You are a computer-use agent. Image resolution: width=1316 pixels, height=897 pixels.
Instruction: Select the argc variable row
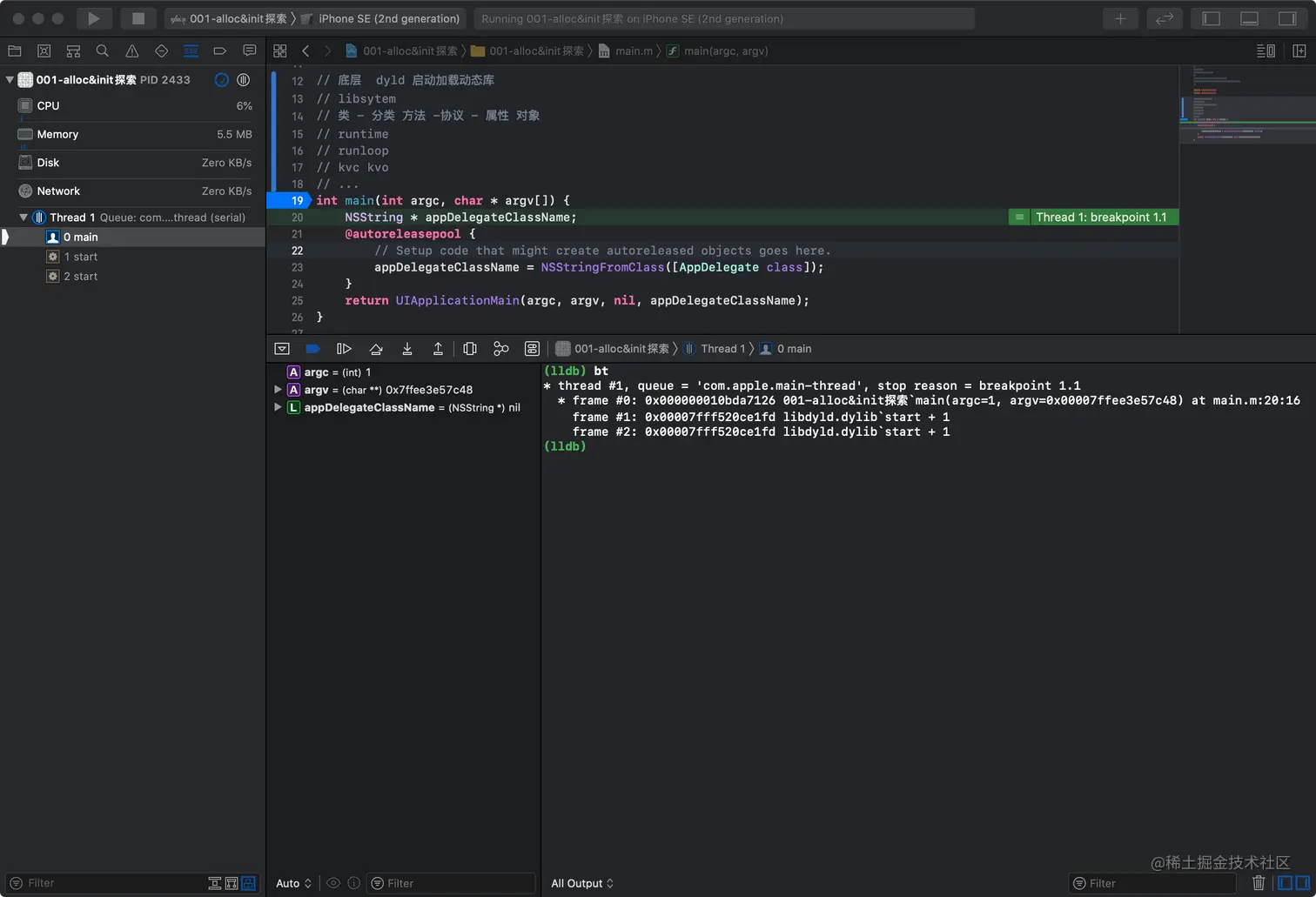404,372
